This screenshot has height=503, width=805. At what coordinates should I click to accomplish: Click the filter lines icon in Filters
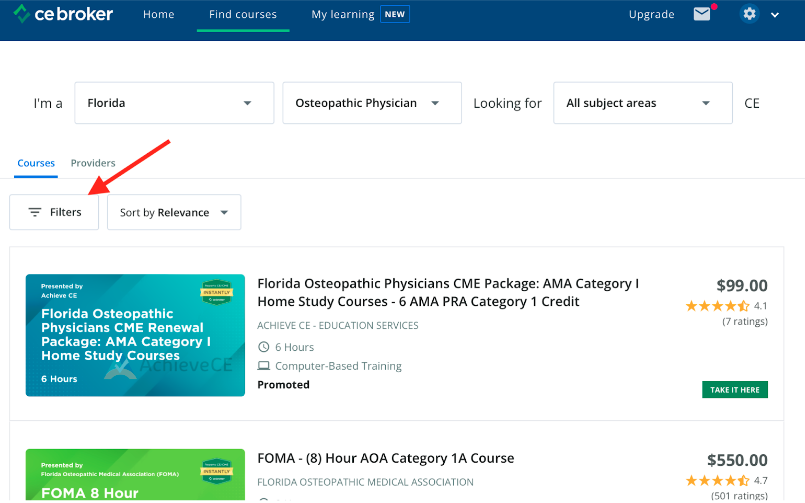click(34, 212)
